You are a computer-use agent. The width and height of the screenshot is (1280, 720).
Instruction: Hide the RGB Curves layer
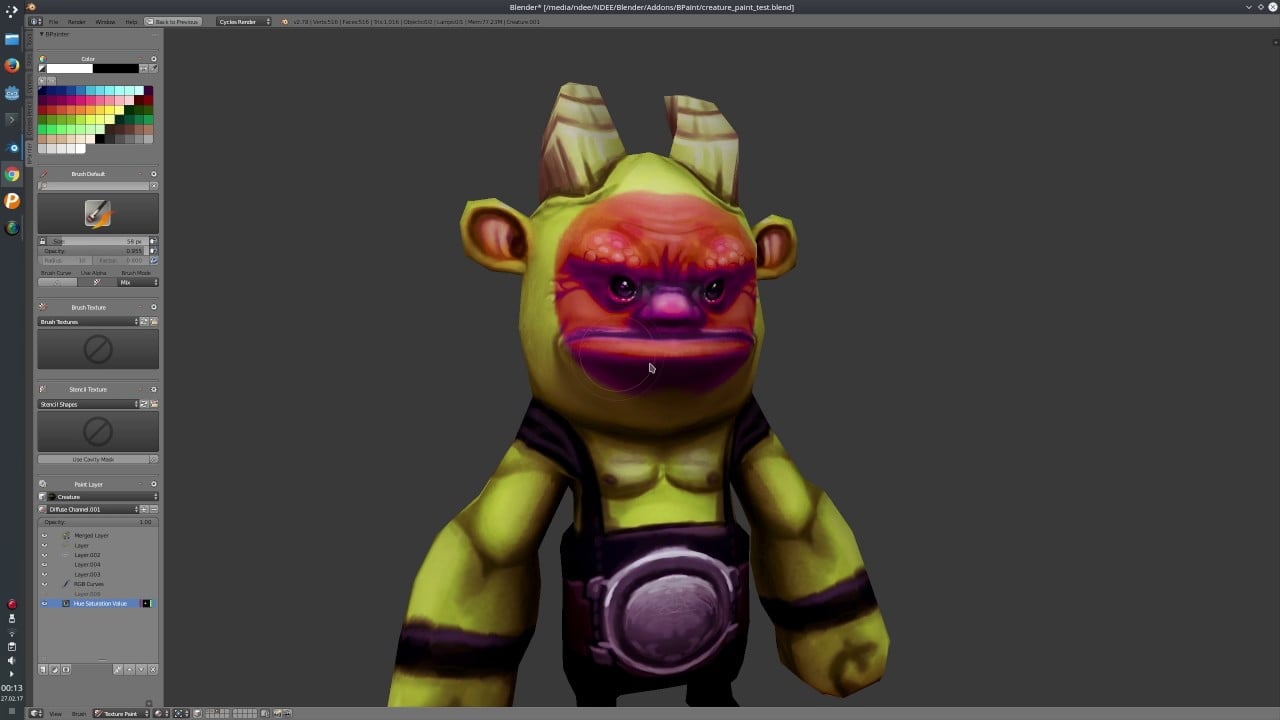[x=44, y=584]
